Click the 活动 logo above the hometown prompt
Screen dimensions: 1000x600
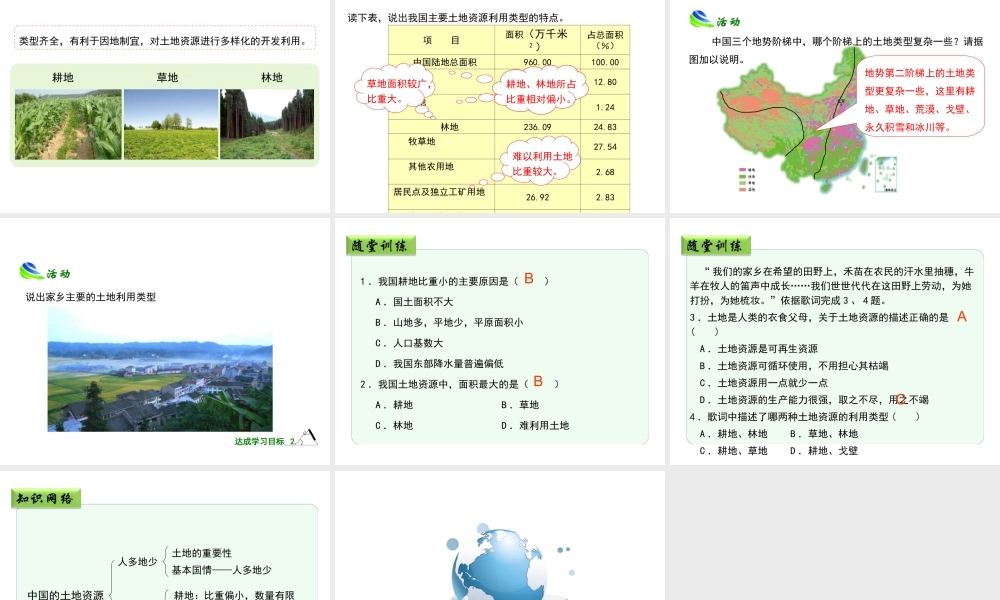(45, 272)
